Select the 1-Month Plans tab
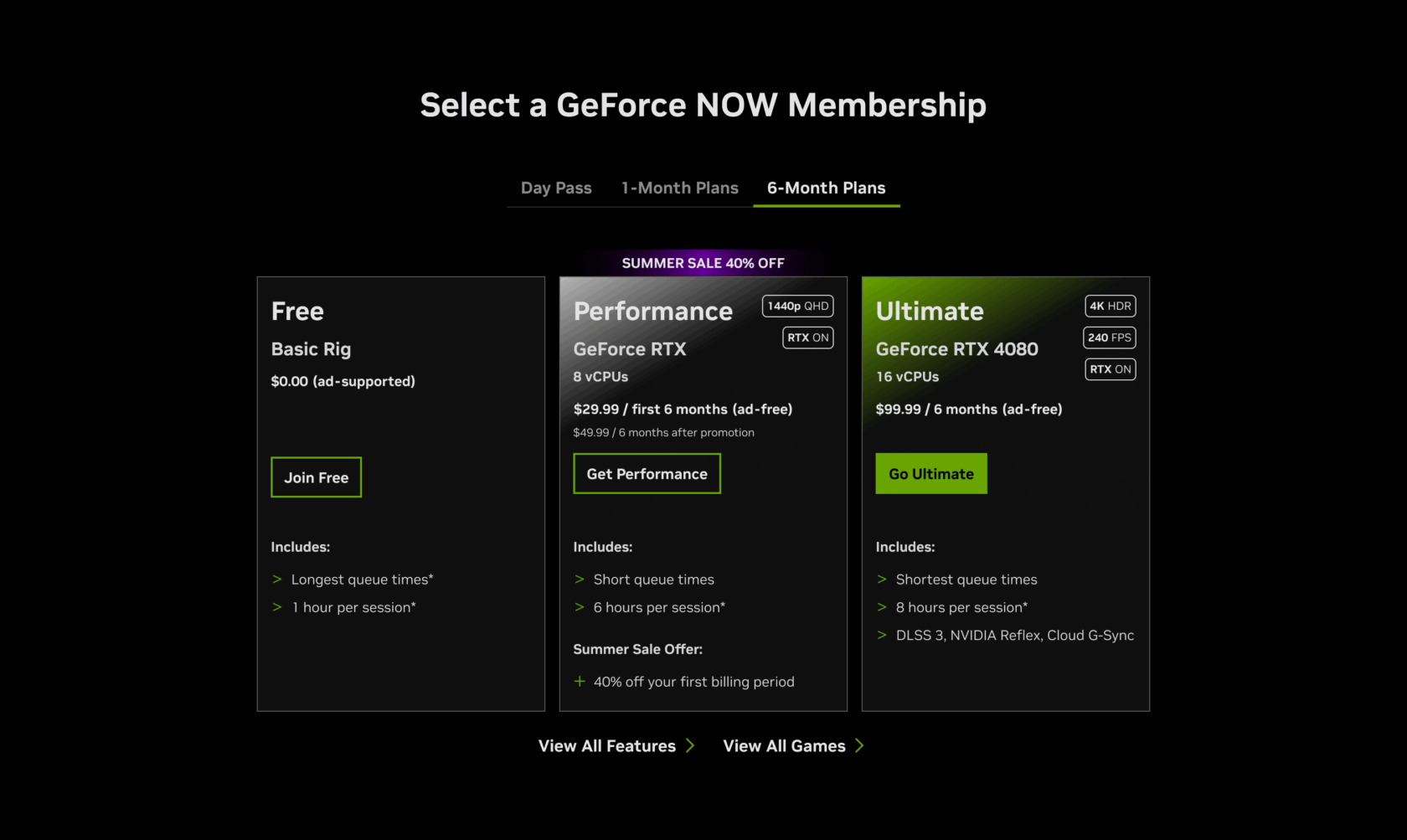 coord(679,188)
